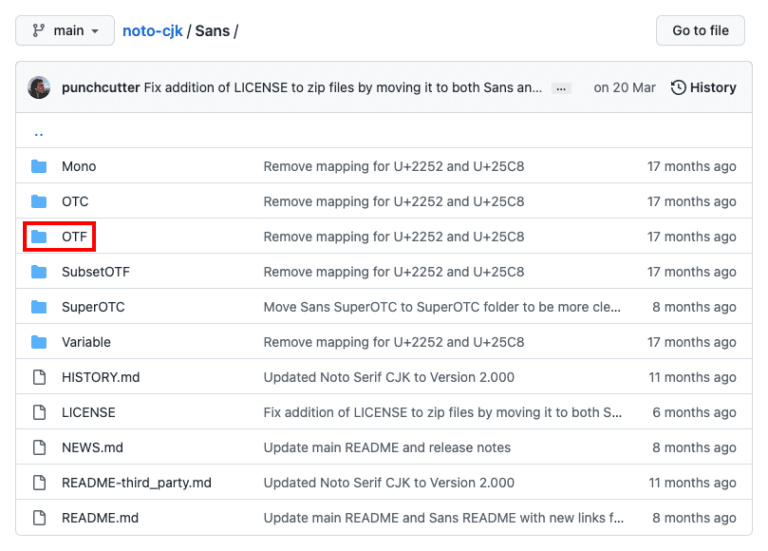
Task: Open the NEWS.md file
Action: pos(92,447)
